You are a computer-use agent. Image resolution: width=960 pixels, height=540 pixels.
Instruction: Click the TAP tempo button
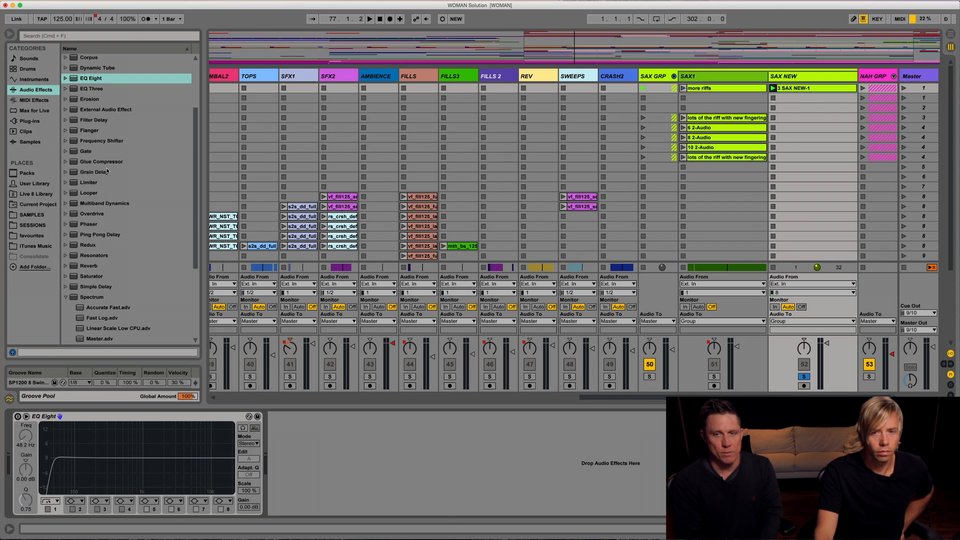(x=42, y=19)
